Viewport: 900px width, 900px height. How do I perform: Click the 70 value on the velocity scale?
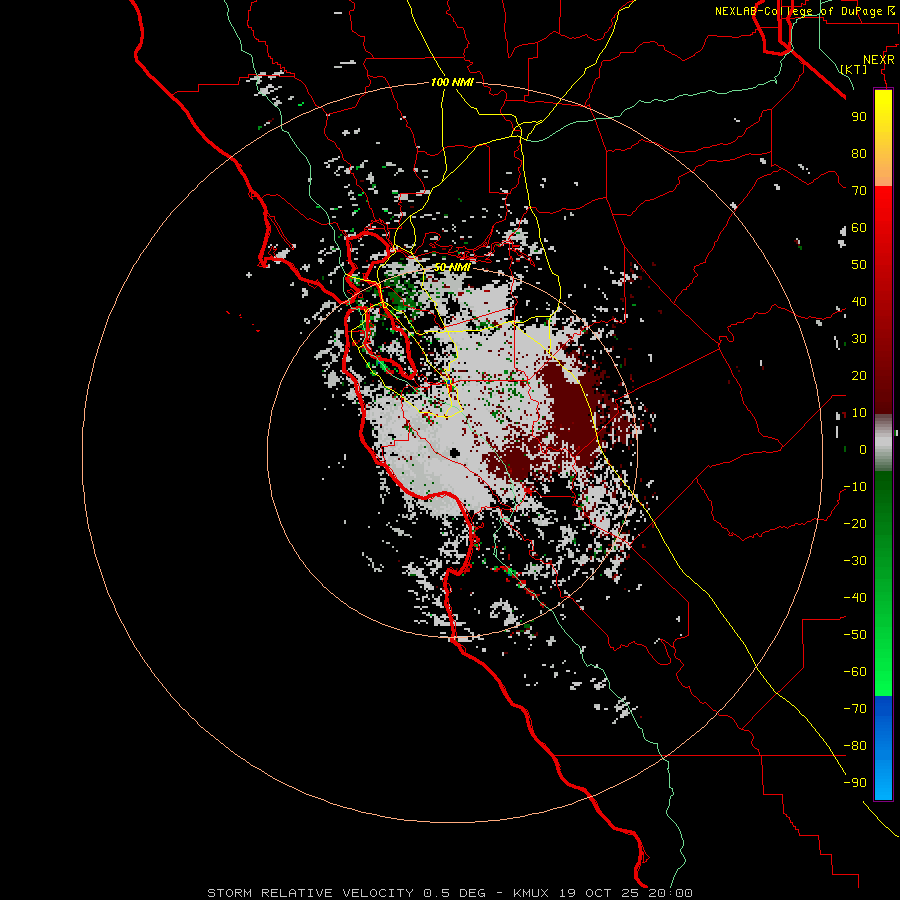[859, 191]
